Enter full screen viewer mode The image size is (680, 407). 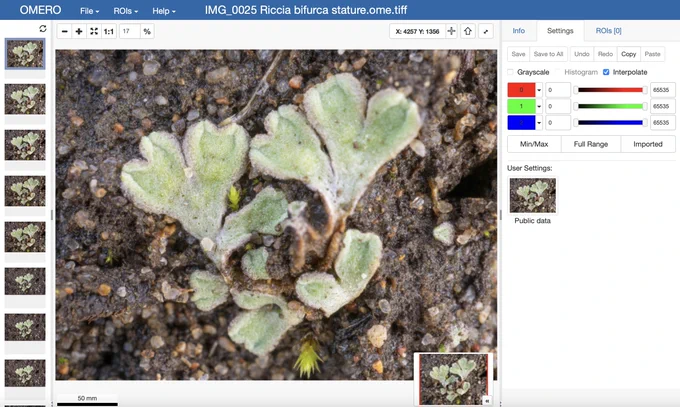tap(486, 31)
